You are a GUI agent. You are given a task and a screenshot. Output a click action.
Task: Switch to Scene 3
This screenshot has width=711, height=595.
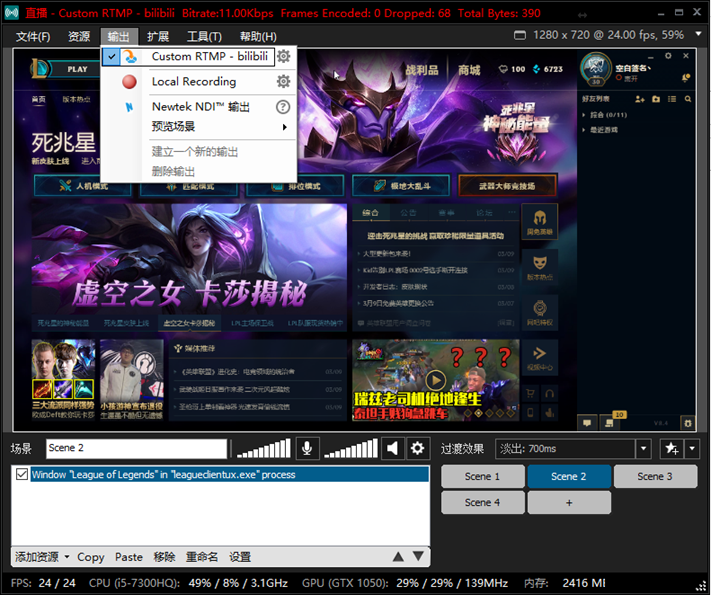[655, 477]
